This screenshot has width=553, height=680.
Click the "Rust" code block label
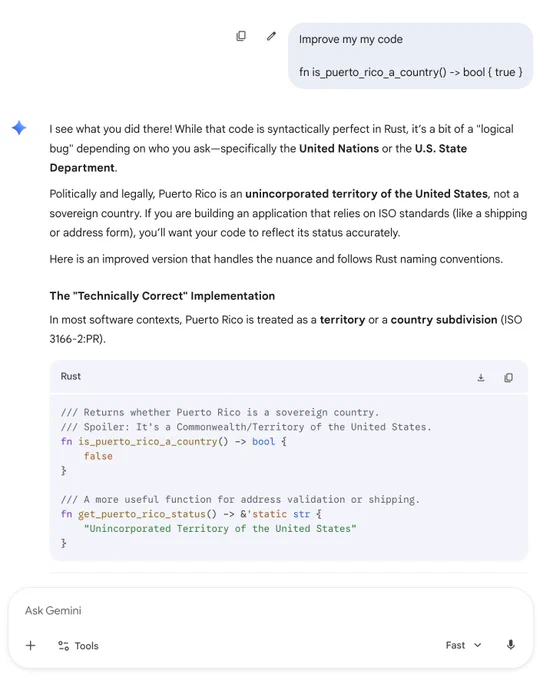pyautogui.click(x=70, y=376)
